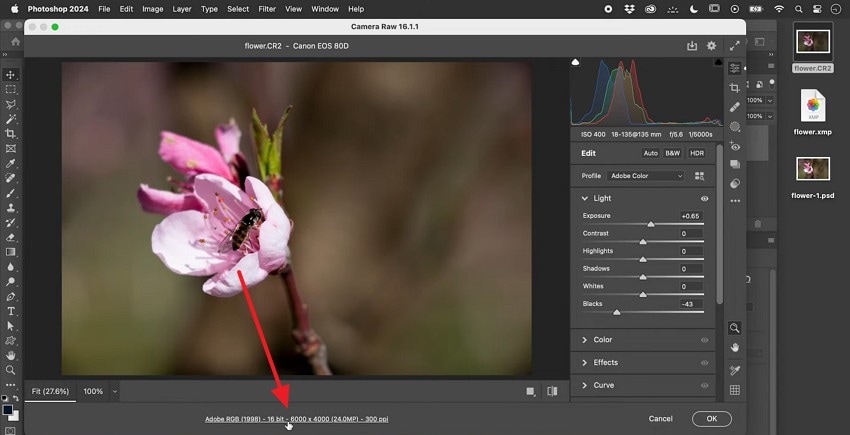Open more image settings three-dot icon
Image resolution: width=850 pixels, height=435 pixels.
pyautogui.click(x=735, y=201)
